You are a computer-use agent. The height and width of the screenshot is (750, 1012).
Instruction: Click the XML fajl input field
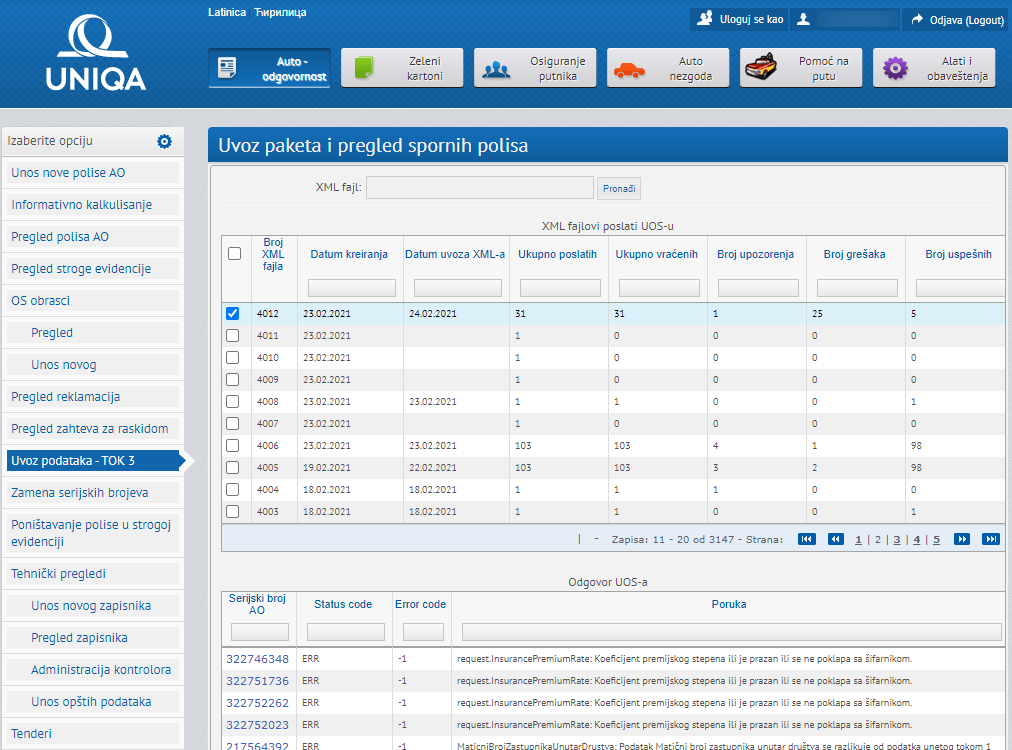click(479, 188)
